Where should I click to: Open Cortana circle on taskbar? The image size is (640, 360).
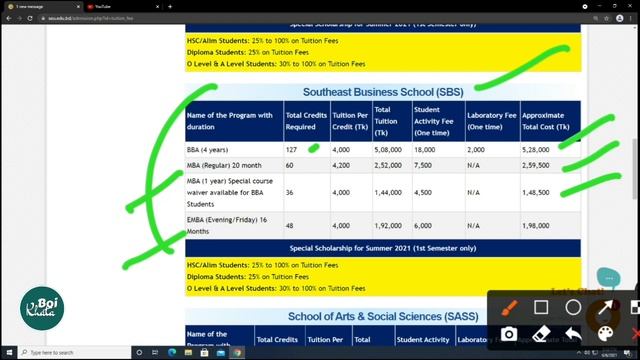[x=139, y=352]
